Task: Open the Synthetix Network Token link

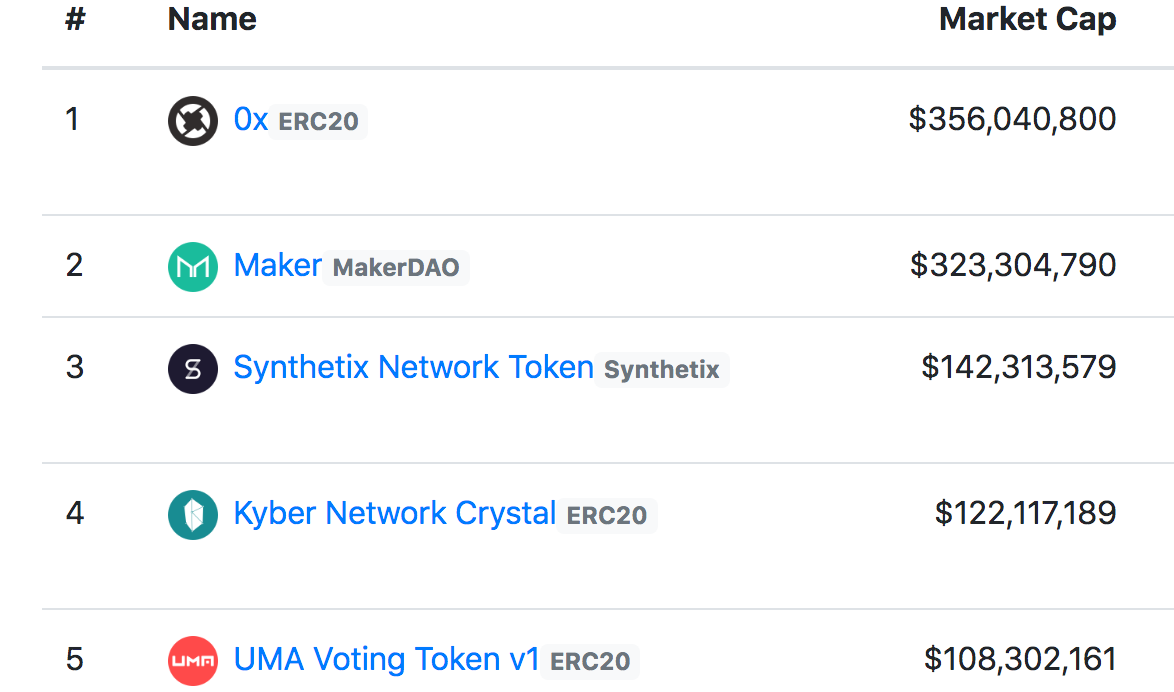Action: [x=413, y=368]
